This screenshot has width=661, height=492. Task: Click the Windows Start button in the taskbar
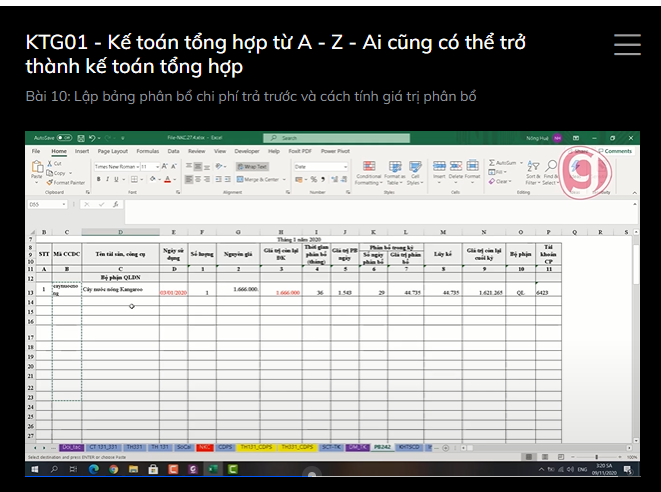[x=34, y=468]
